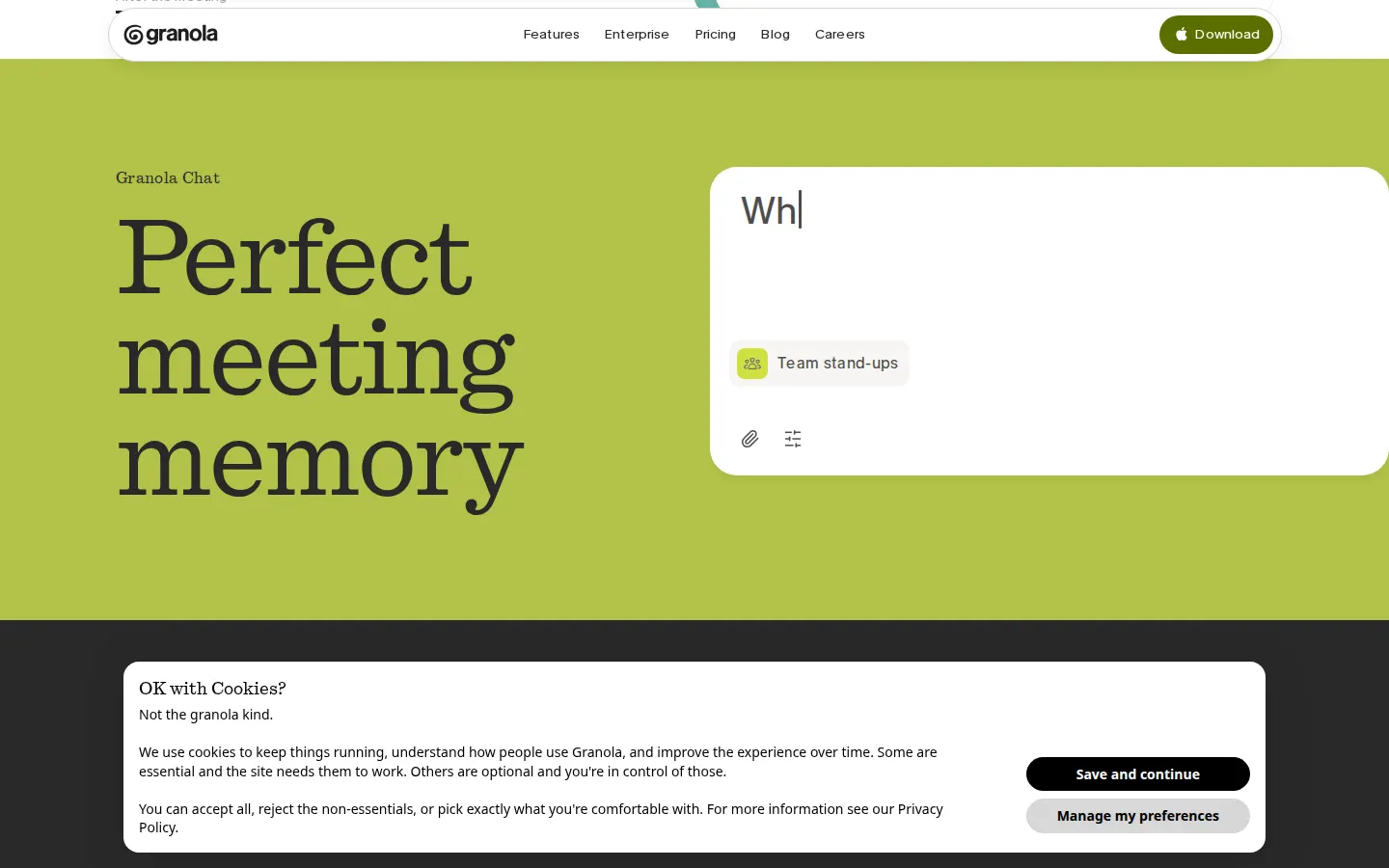Viewport: 1389px width, 868px height.
Task: Click the Granola logo
Action: click(x=171, y=35)
